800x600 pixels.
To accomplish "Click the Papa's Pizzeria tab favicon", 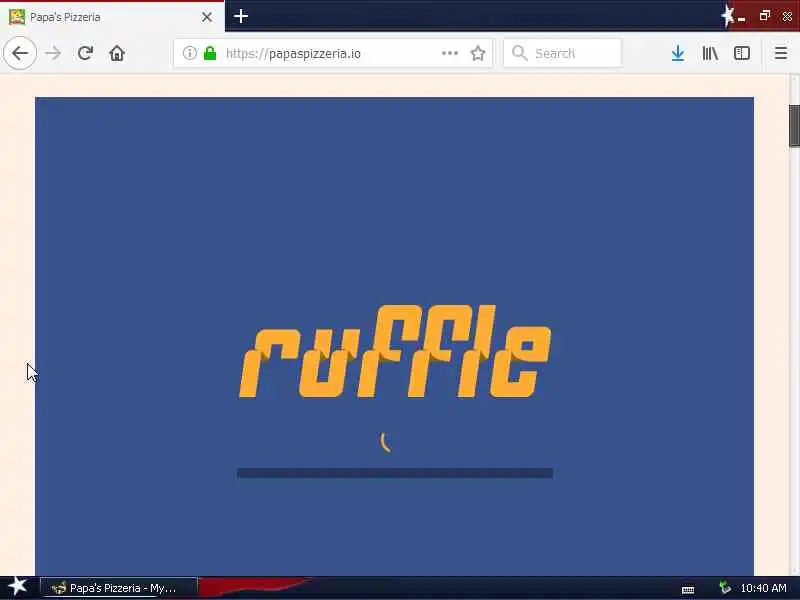I will [x=17, y=17].
